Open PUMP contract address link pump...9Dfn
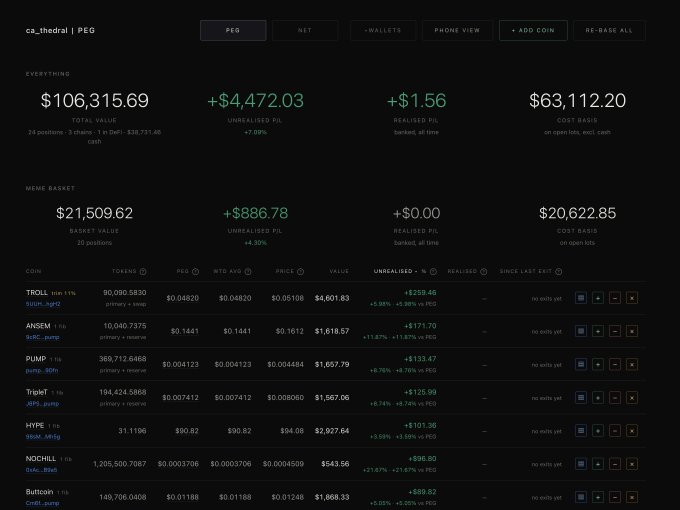 click(42, 370)
